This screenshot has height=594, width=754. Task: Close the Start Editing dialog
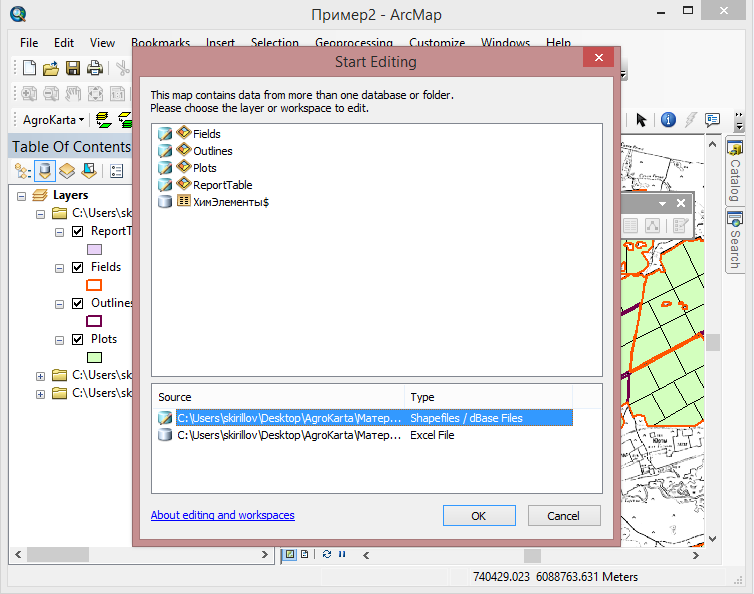(599, 58)
